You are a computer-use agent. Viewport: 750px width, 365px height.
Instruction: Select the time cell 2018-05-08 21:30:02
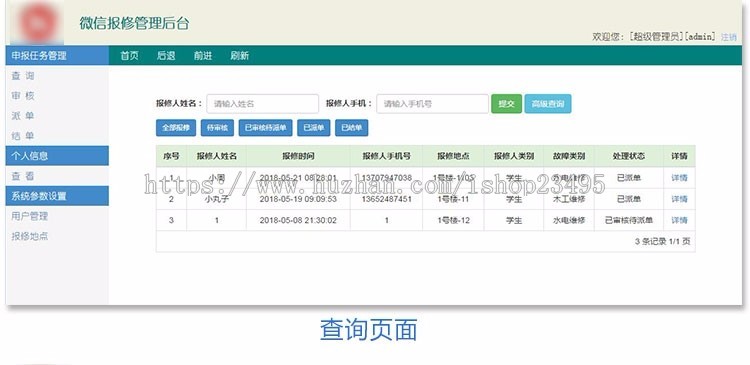pos(298,221)
